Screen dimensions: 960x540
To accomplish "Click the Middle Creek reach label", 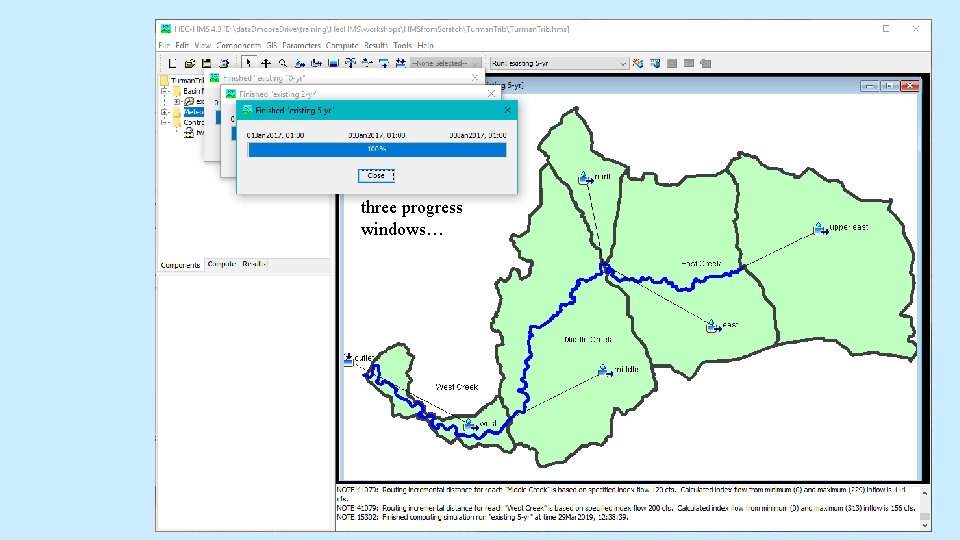I will 588,339.
